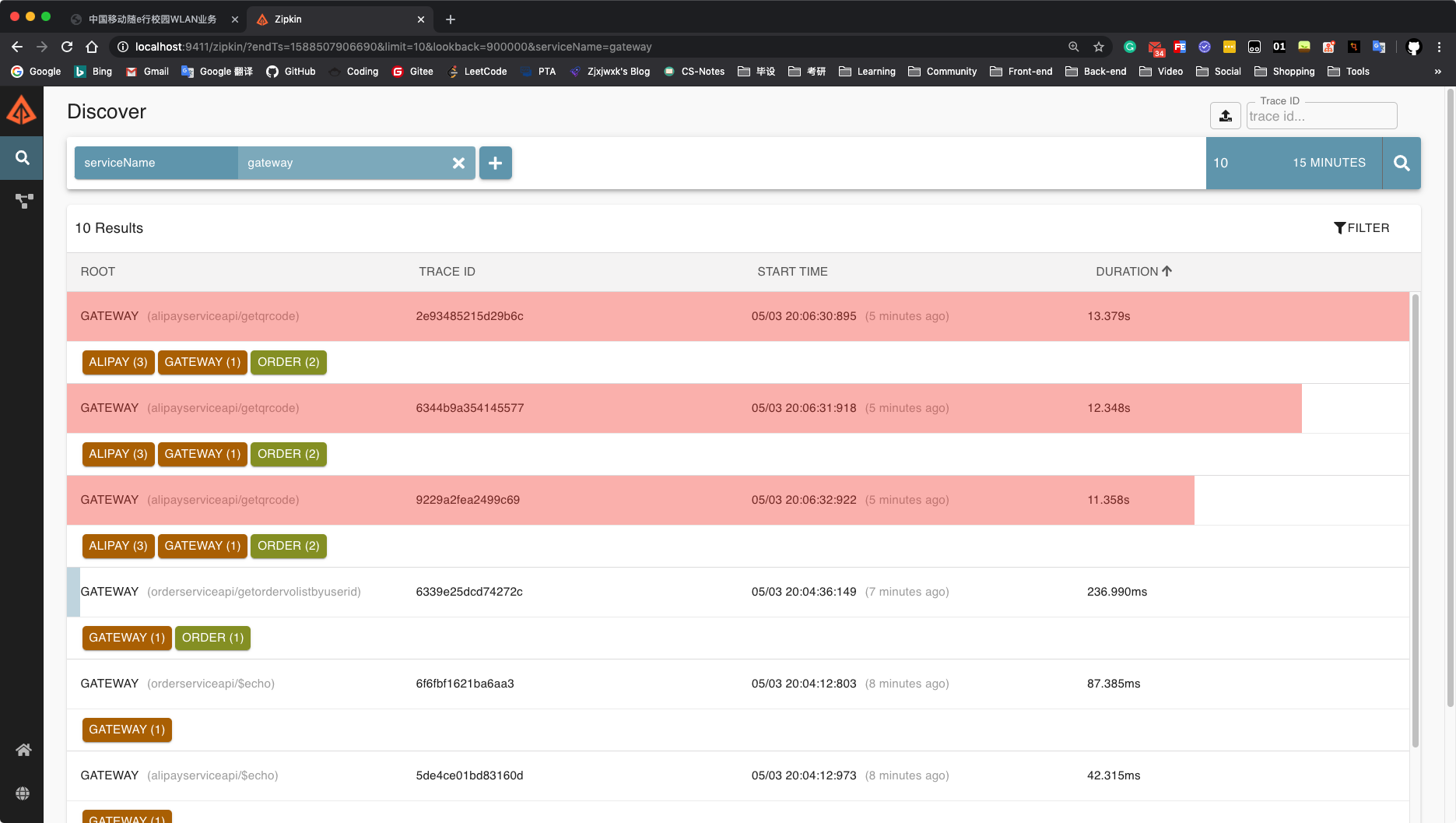Image resolution: width=1456 pixels, height=823 pixels.
Task: Open trace 2e93485215d29b6c
Action: click(x=738, y=316)
